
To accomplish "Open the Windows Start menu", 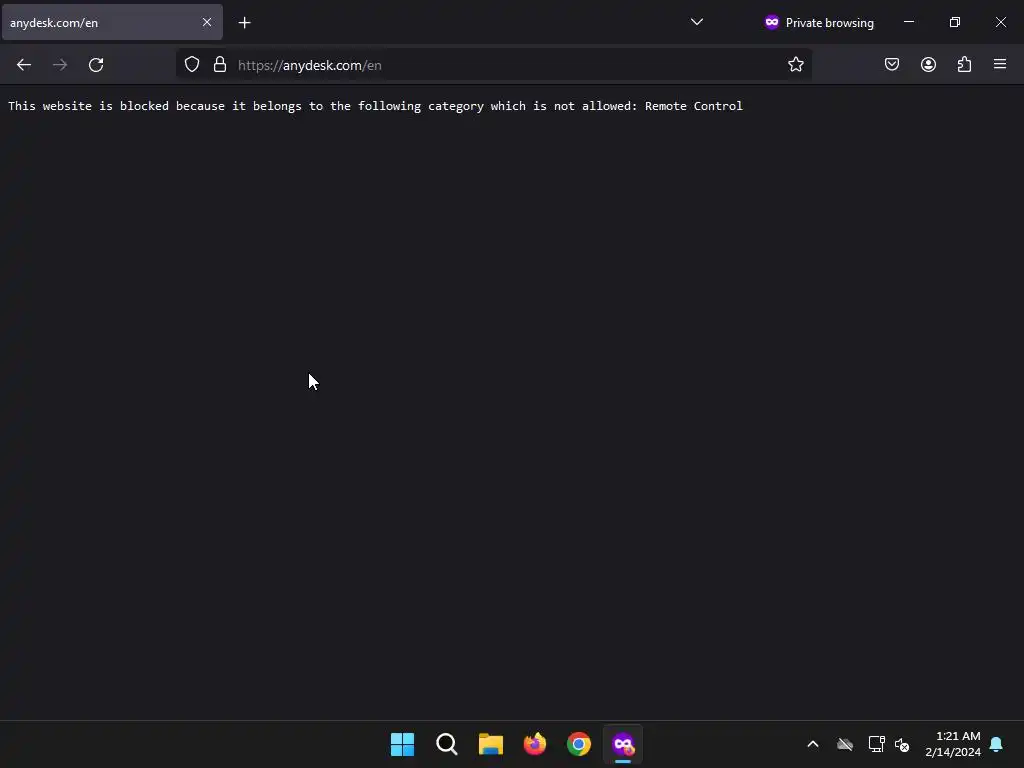I will coord(402,744).
